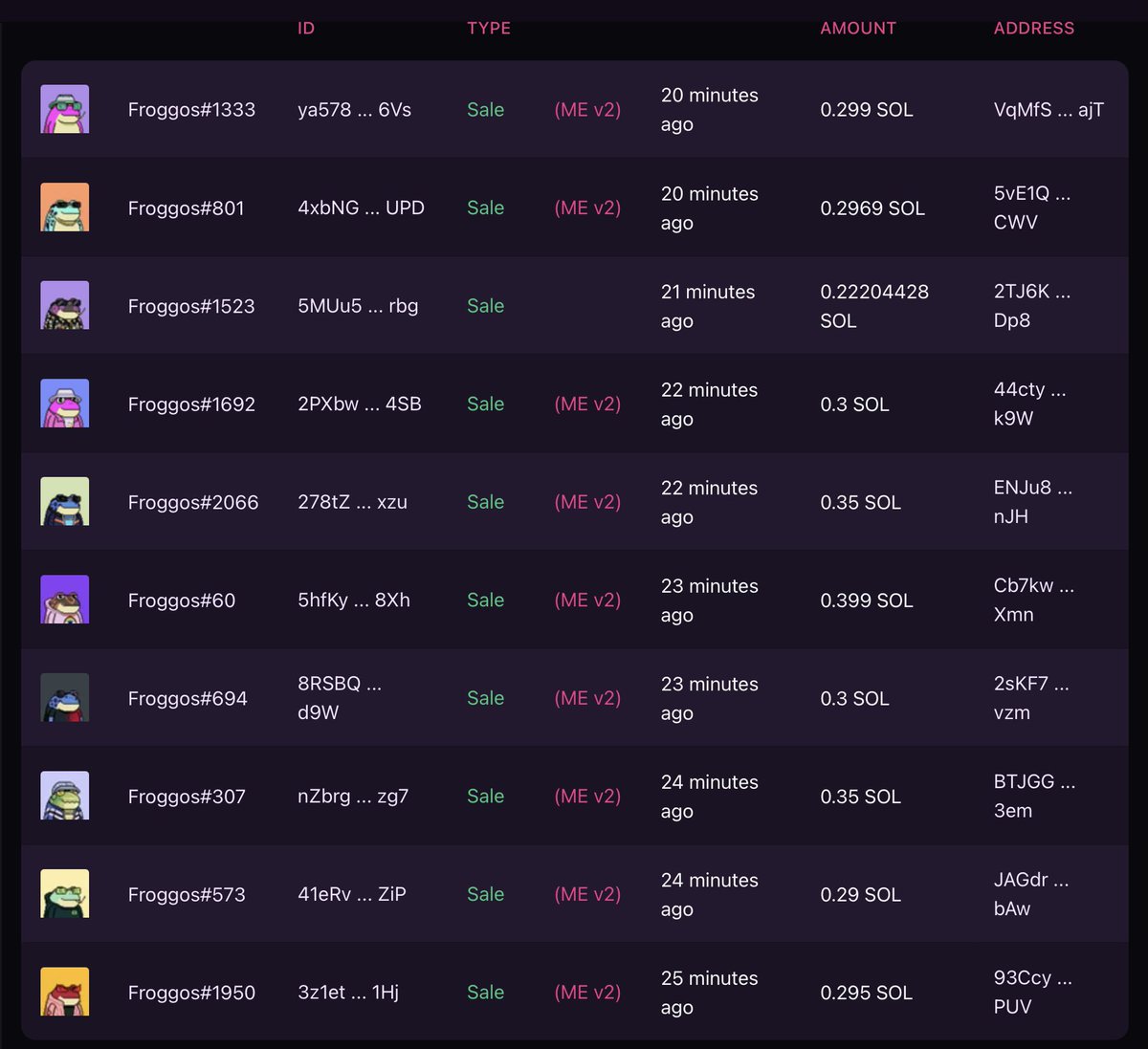Open address 2TJ6K ... Dp8
This screenshot has height=1049, width=1148.
(1032, 306)
